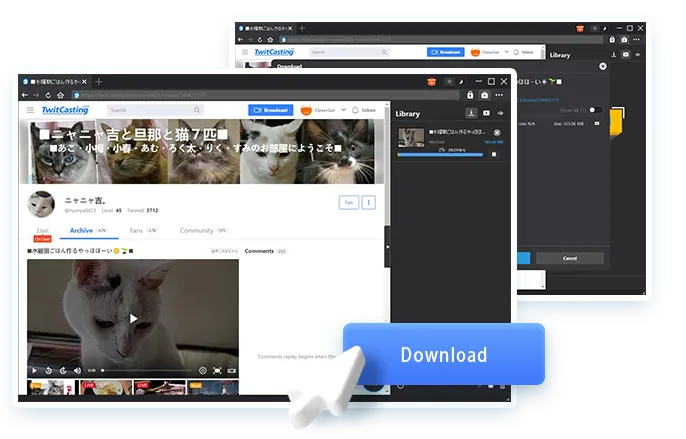Viewport: 686px width, 439px height.
Task: Toggle the light/dark theme switch in the back window title bar
Action: 599,28
